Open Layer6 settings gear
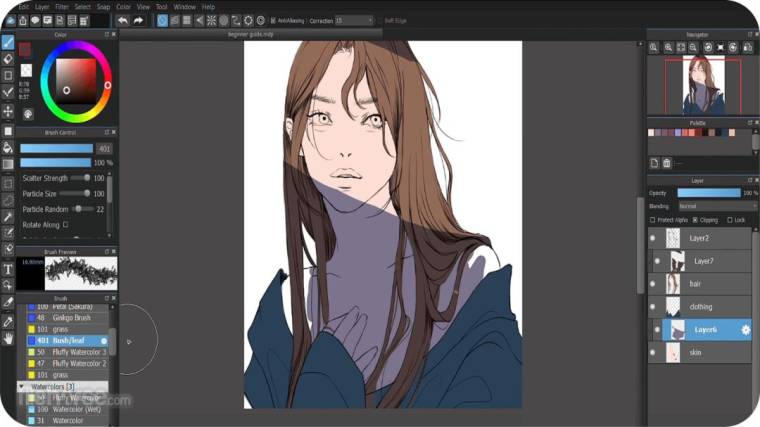Viewport: 760px width, 427px height. tap(745, 330)
